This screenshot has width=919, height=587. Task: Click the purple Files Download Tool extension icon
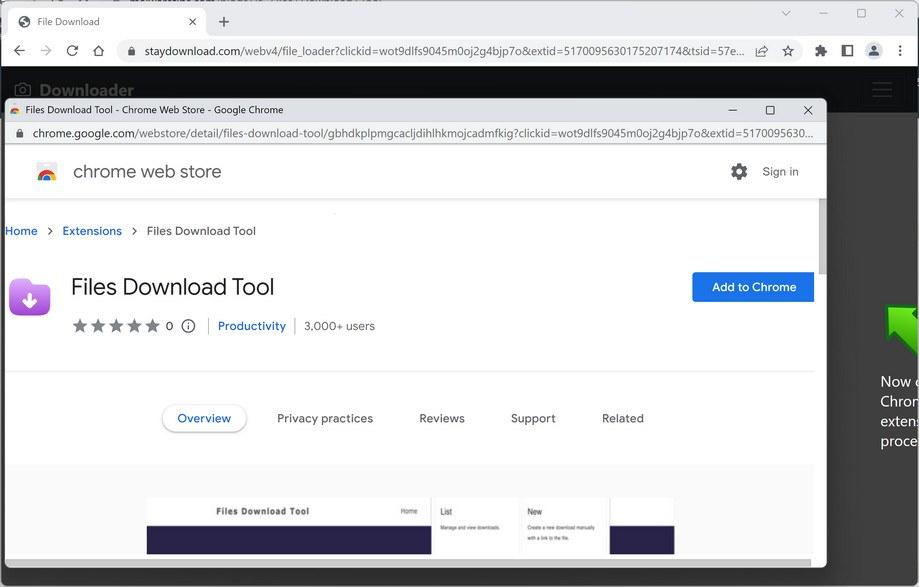30,297
